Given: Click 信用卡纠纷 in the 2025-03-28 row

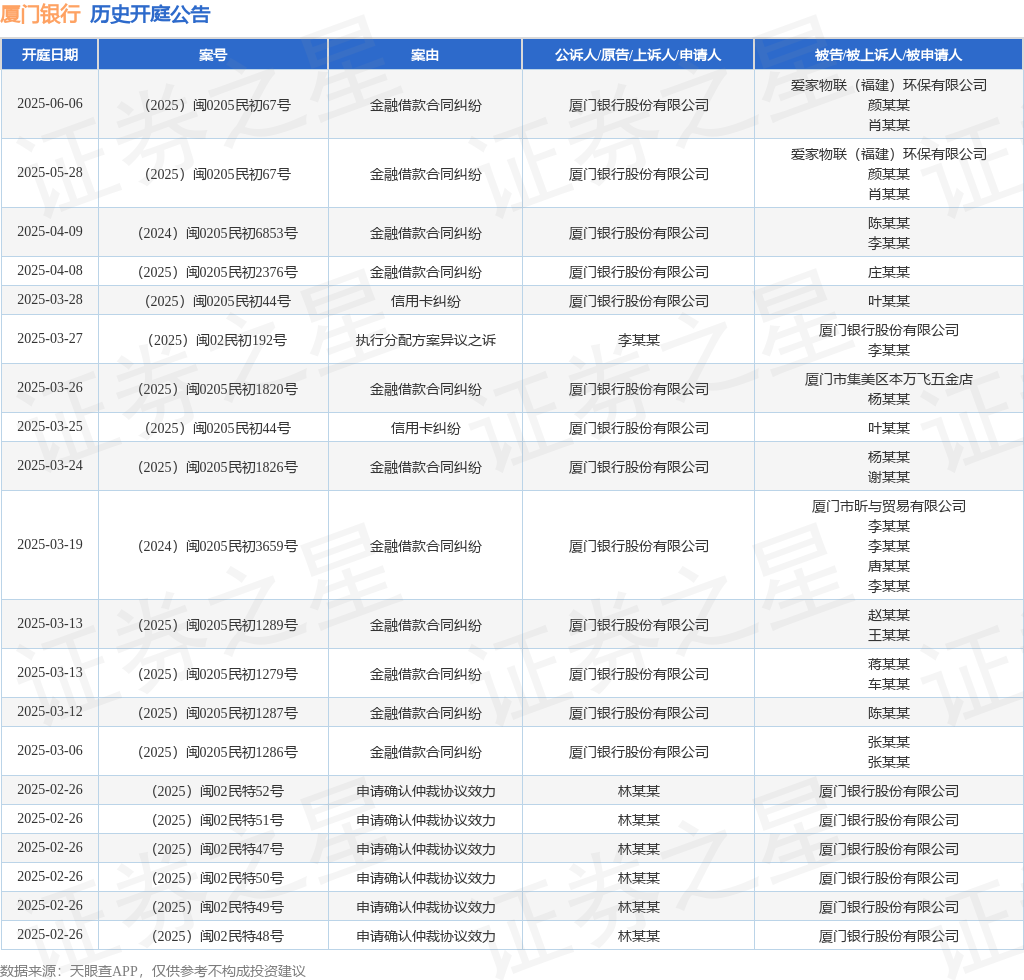Looking at the screenshot, I should click(425, 301).
